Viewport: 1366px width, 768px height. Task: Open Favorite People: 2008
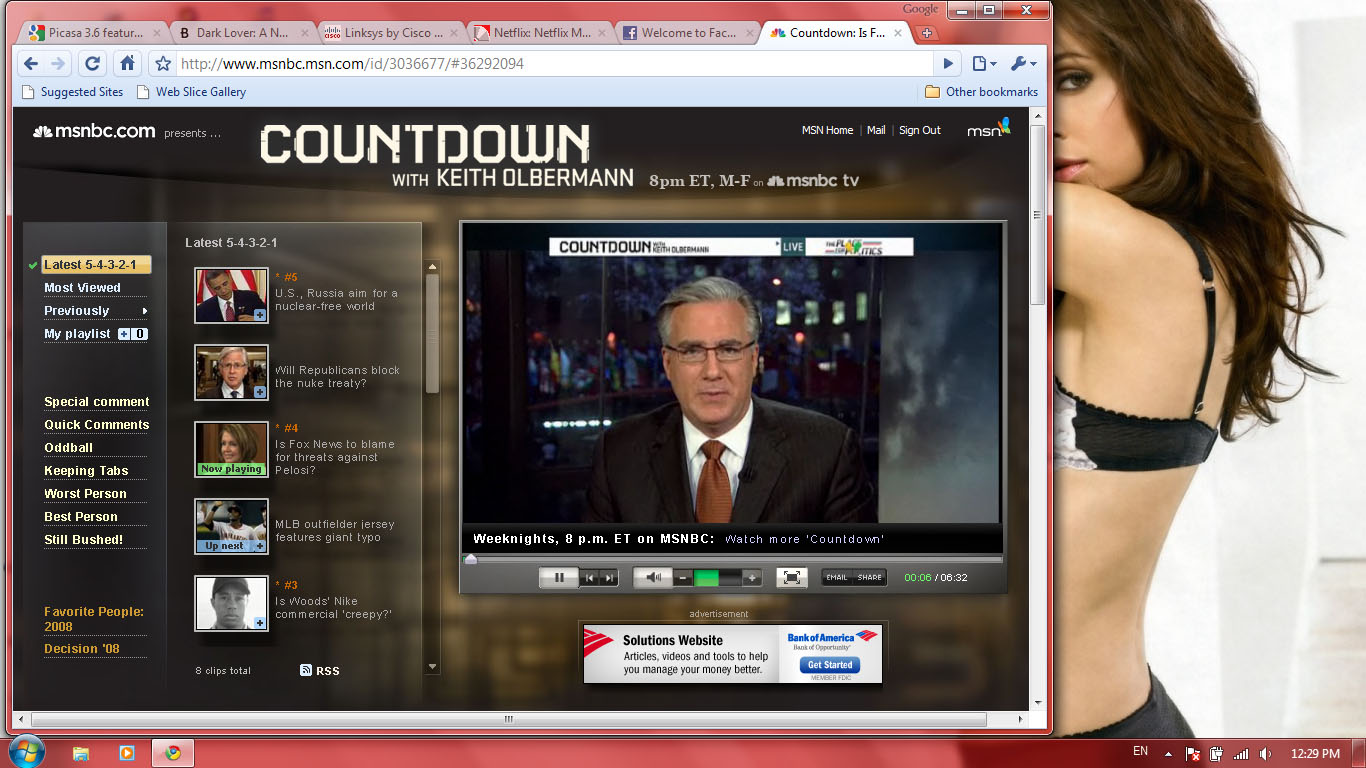94,619
